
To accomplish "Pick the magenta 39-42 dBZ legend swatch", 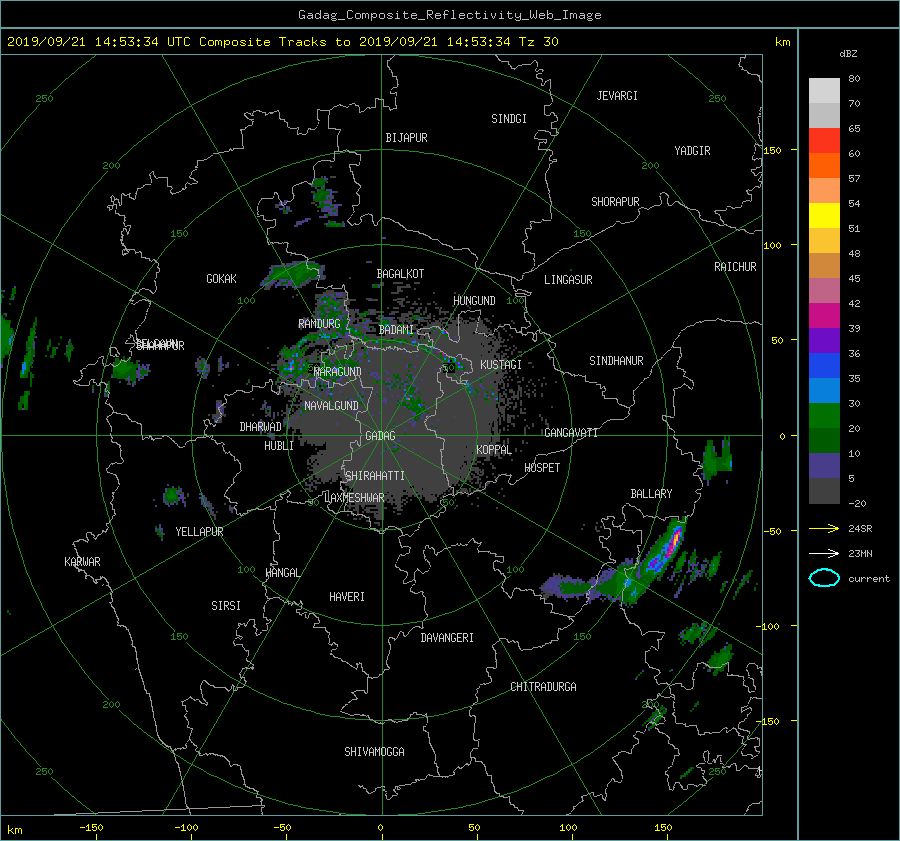I will point(824,315).
